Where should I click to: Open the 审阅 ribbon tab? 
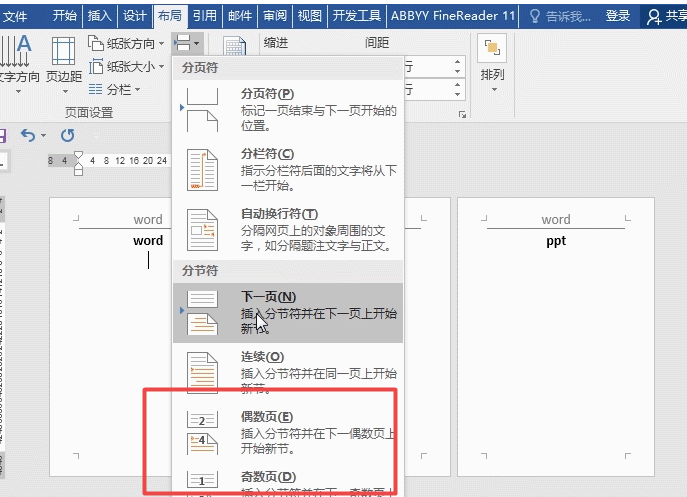click(275, 16)
